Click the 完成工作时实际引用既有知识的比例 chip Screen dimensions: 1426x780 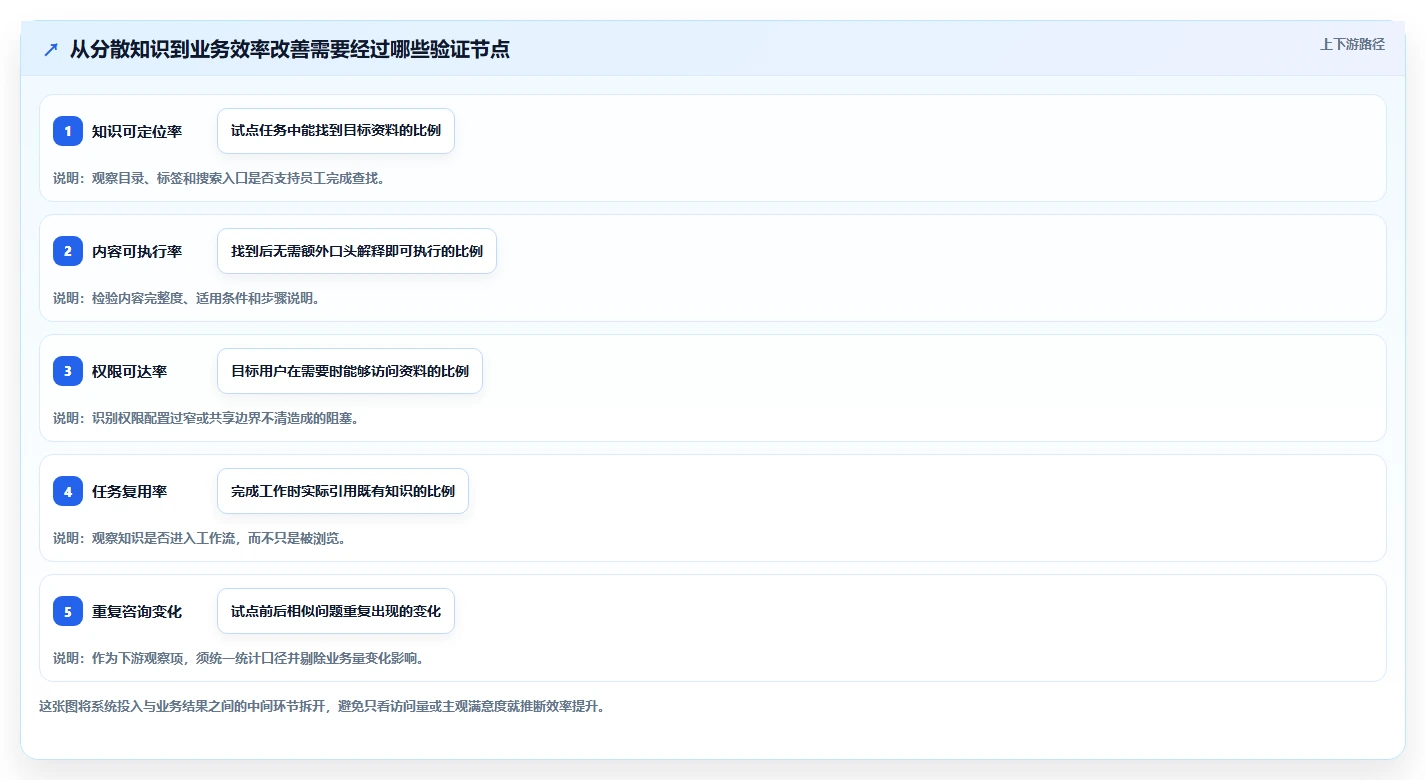[x=343, y=491]
